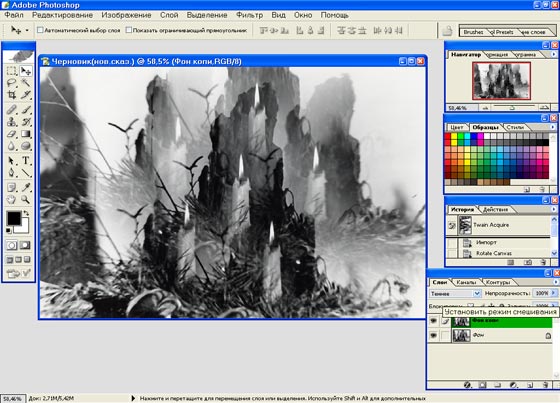Click the black foreground color swatch
This screenshot has width=560, height=403.
click(x=14, y=218)
